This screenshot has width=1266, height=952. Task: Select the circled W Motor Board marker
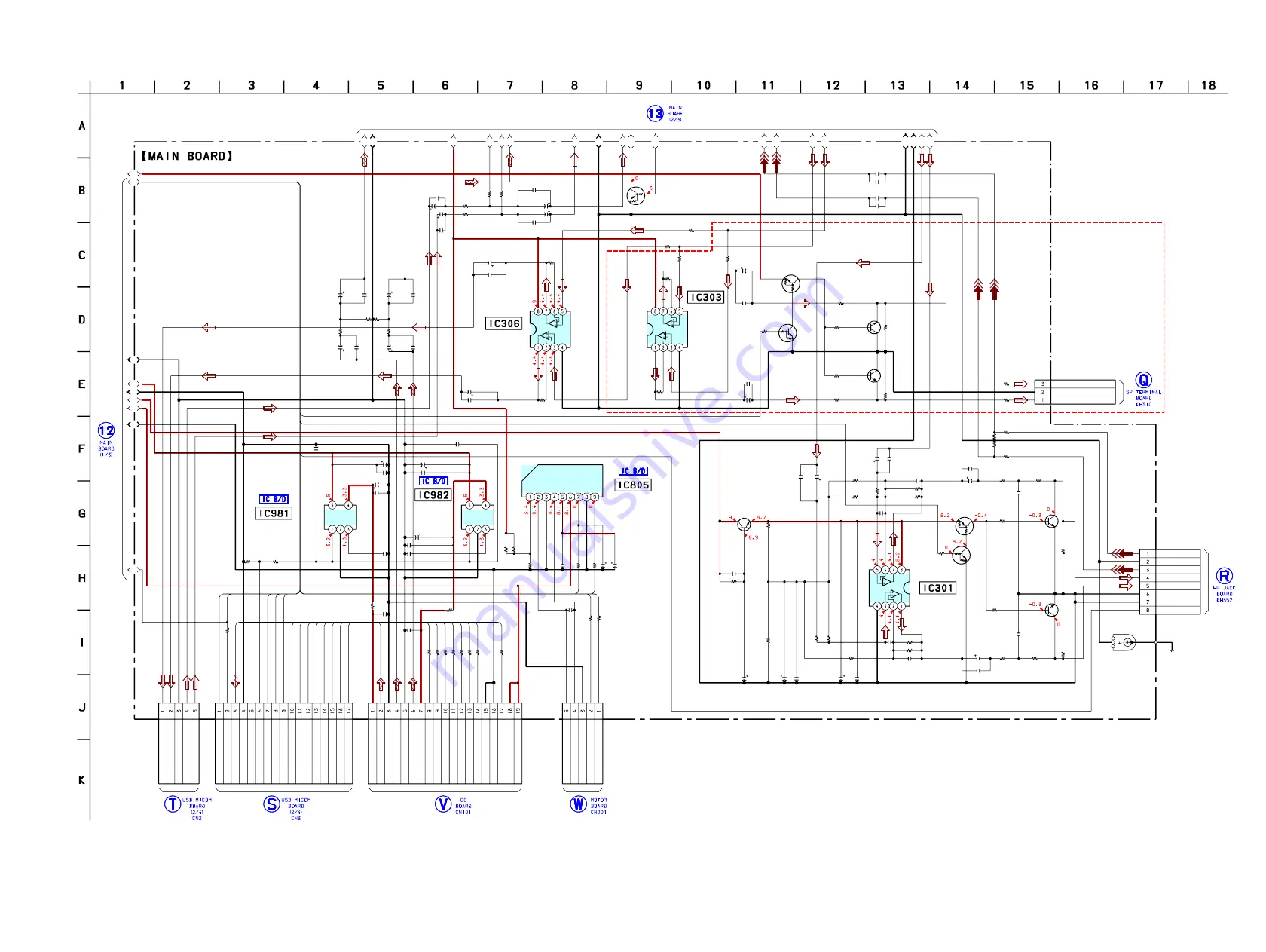[578, 804]
